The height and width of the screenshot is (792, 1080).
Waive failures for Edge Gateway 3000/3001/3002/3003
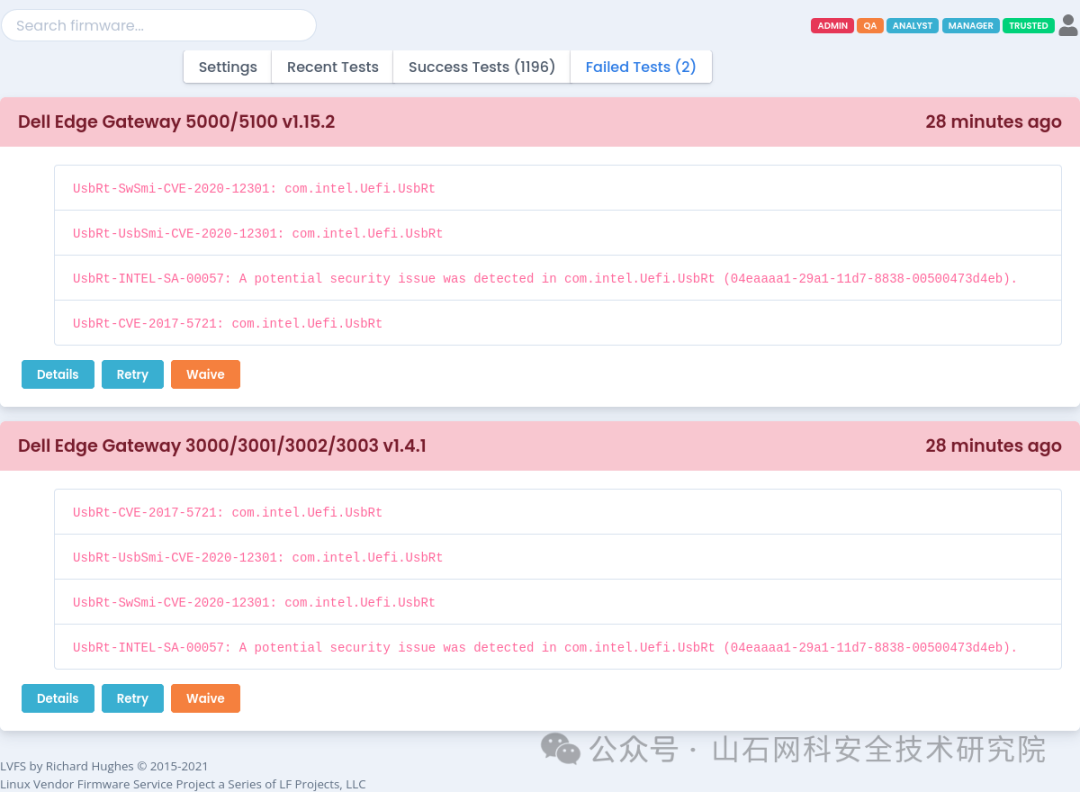pyautogui.click(x=205, y=698)
